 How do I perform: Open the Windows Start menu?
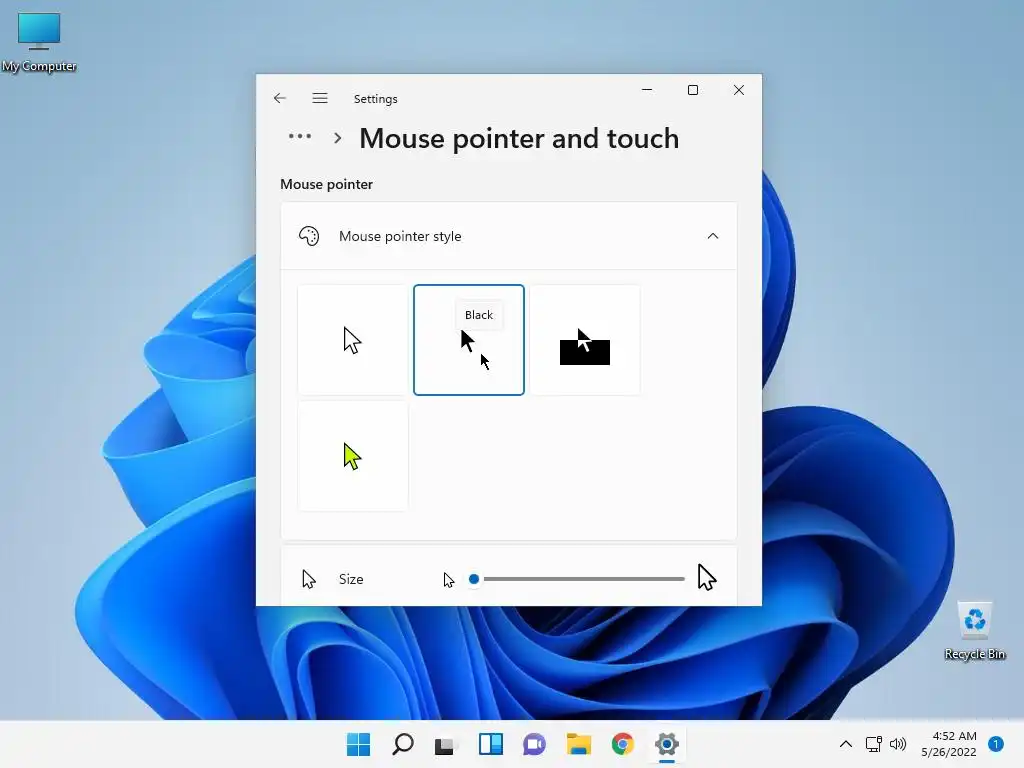click(359, 744)
